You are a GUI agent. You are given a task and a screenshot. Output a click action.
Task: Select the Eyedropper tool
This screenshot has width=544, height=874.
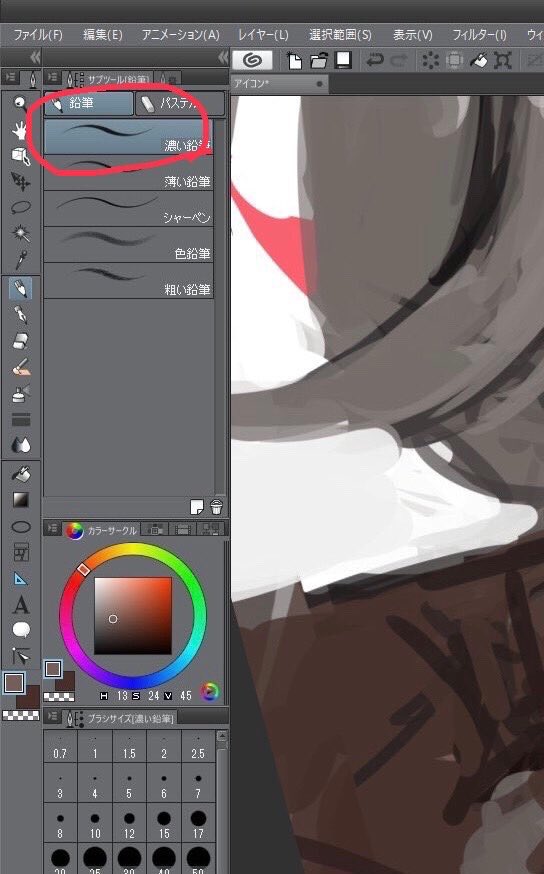[20, 259]
